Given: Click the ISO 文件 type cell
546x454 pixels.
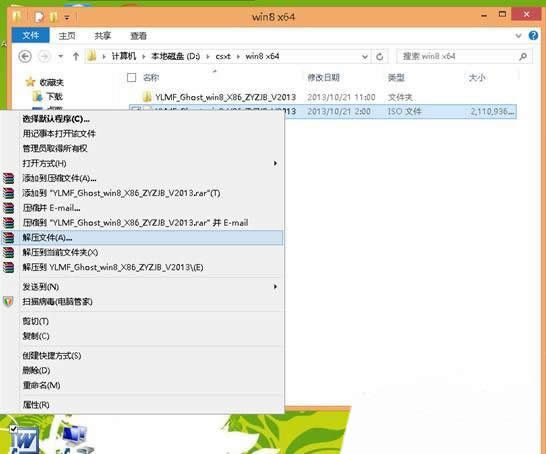Looking at the screenshot, I should coord(405,111).
